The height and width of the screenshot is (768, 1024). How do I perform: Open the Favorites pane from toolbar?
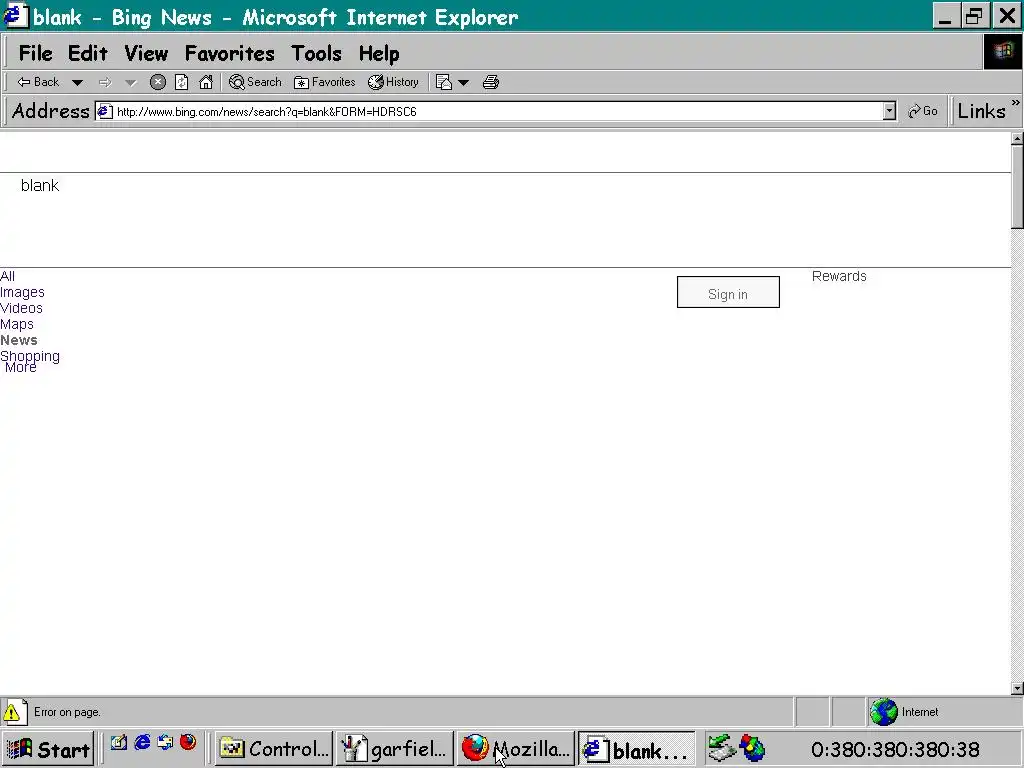pos(325,82)
